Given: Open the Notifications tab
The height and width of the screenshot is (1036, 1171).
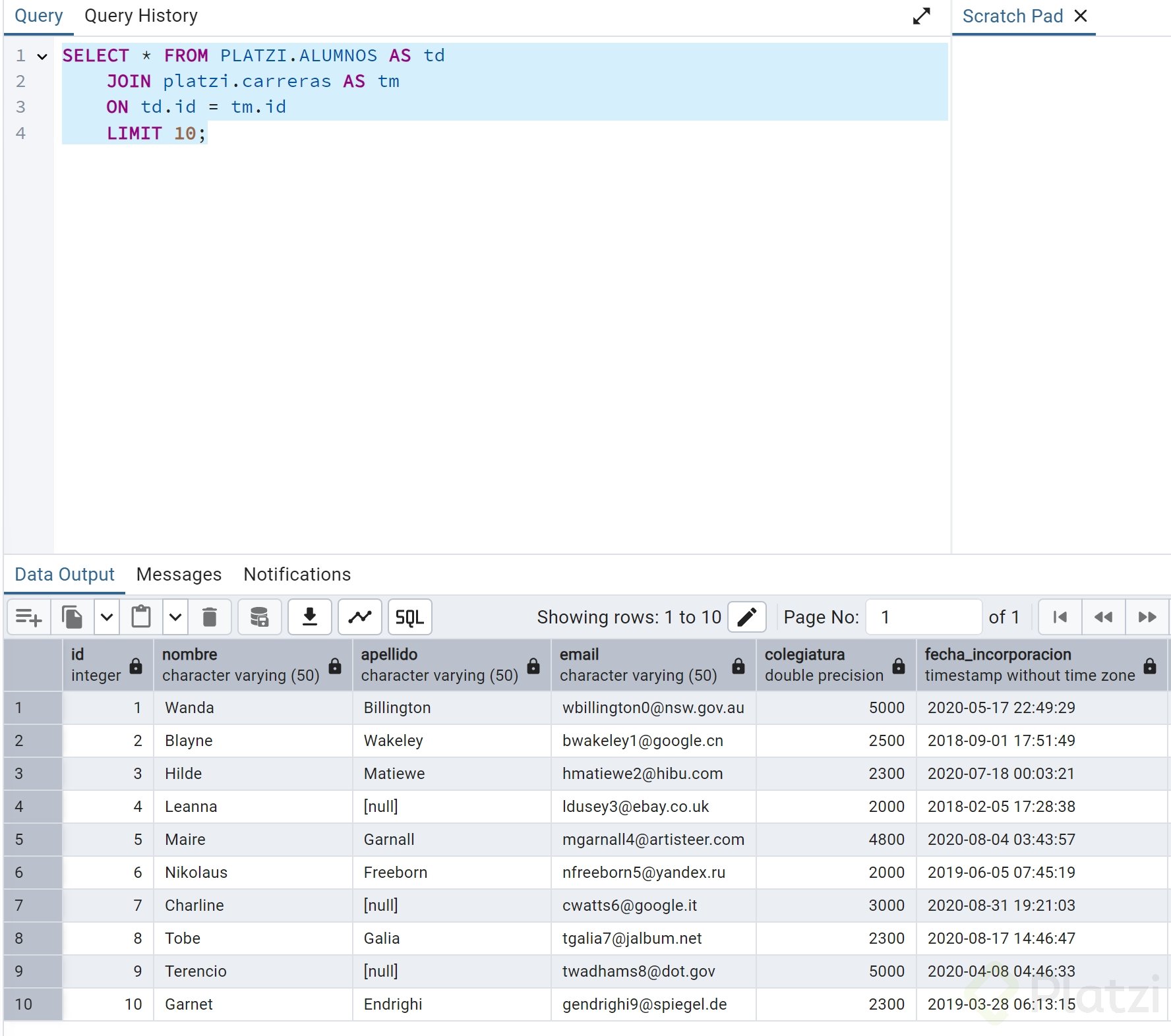Looking at the screenshot, I should click(x=297, y=575).
